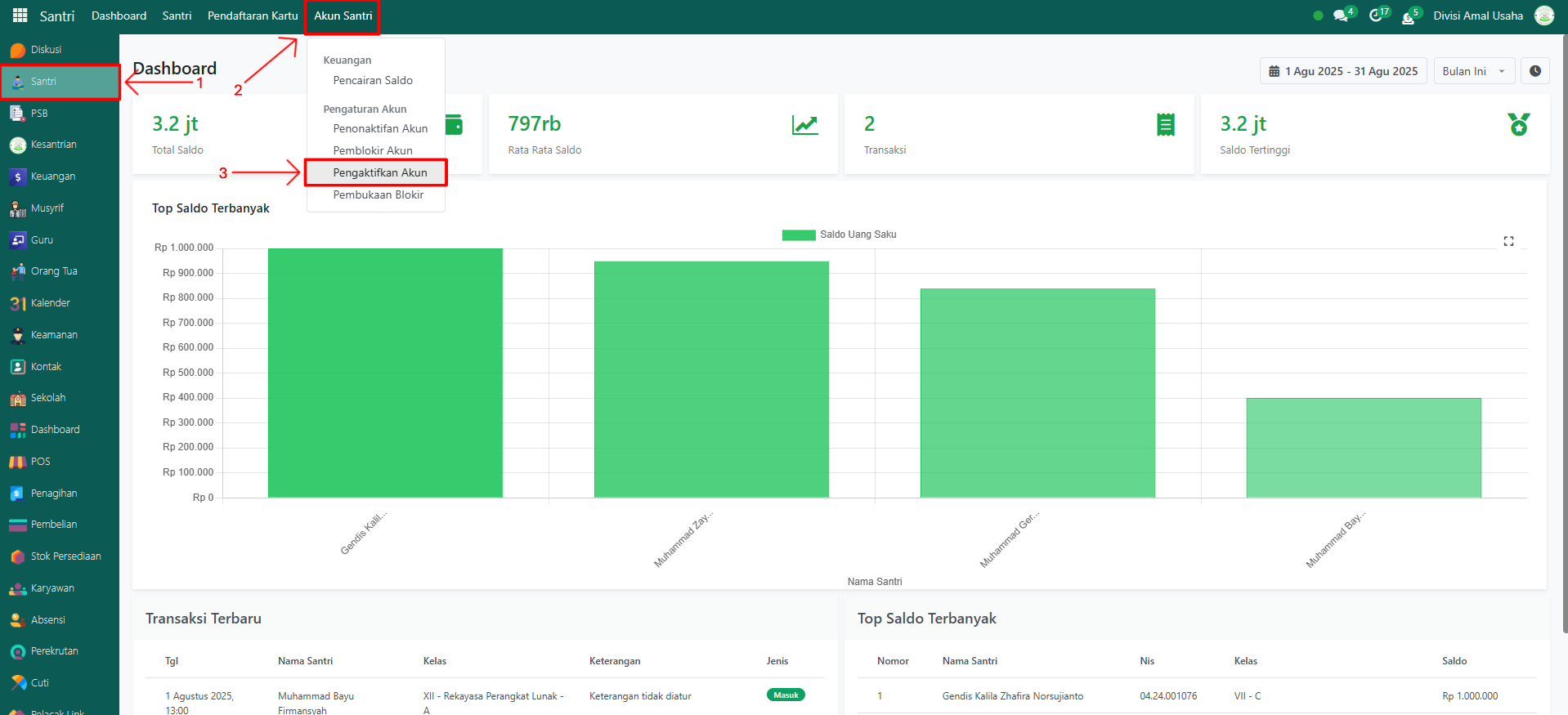Click the clock button beside Bulan Ini
The height and width of the screenshot is (715, 1568).
click(1534, 71)
